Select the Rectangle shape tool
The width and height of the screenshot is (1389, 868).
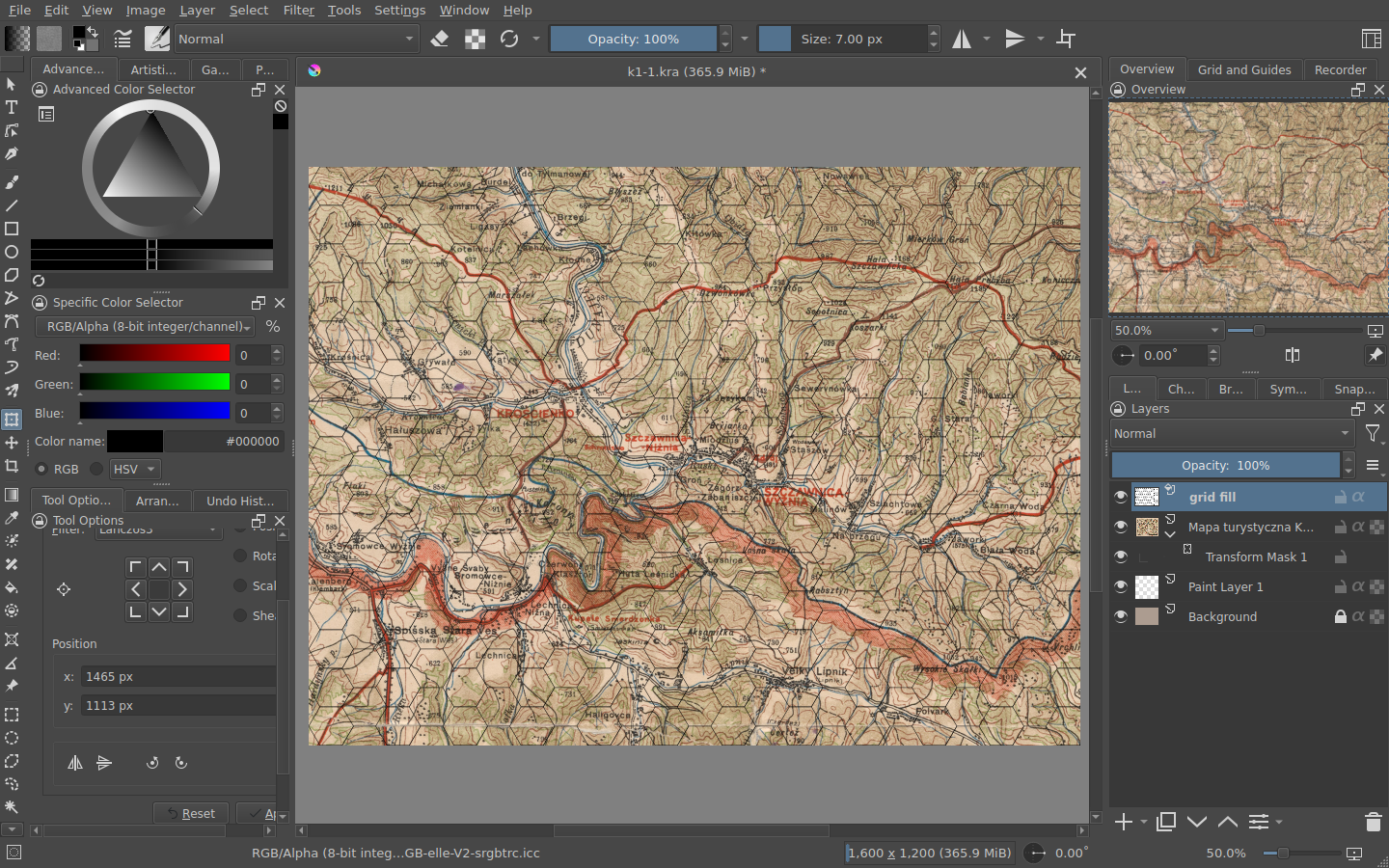pyautogui.click(x=12, y=229)
